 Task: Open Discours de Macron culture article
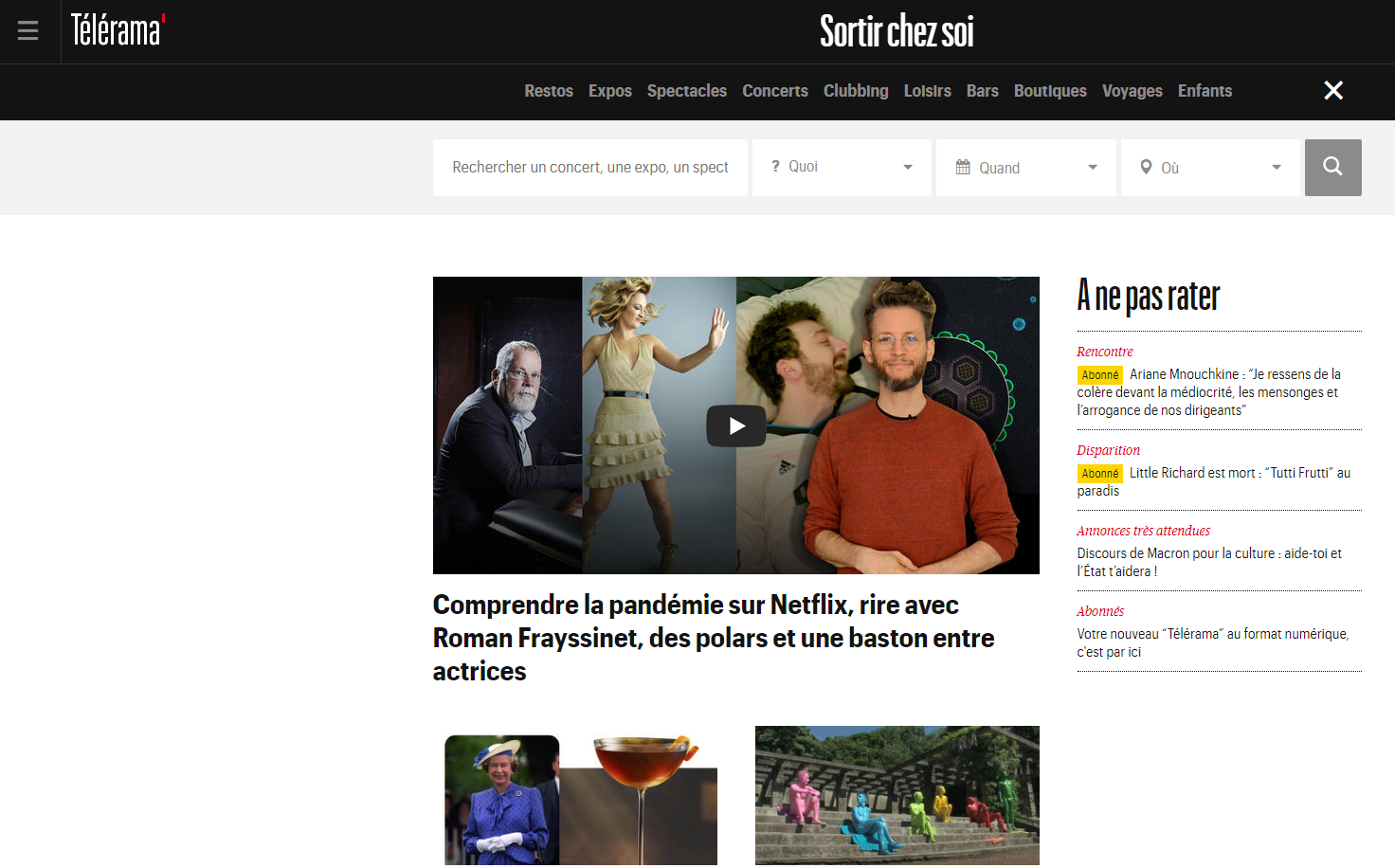[x=1209, y=562]
